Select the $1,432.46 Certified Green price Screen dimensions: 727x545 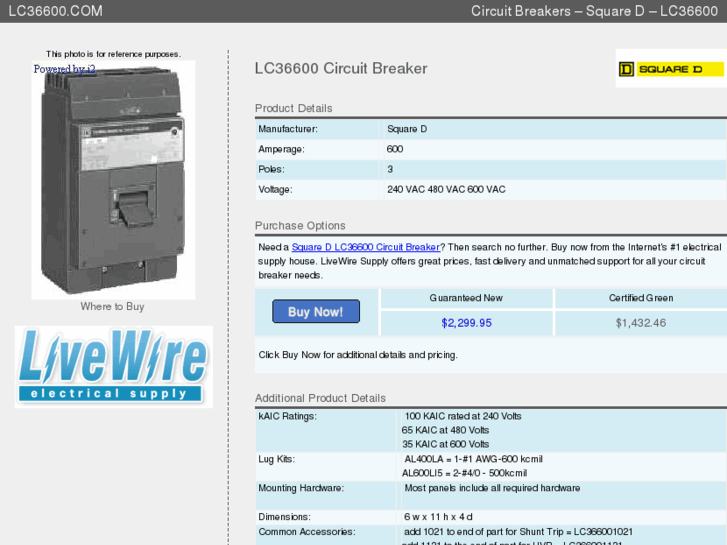[641, 323]
